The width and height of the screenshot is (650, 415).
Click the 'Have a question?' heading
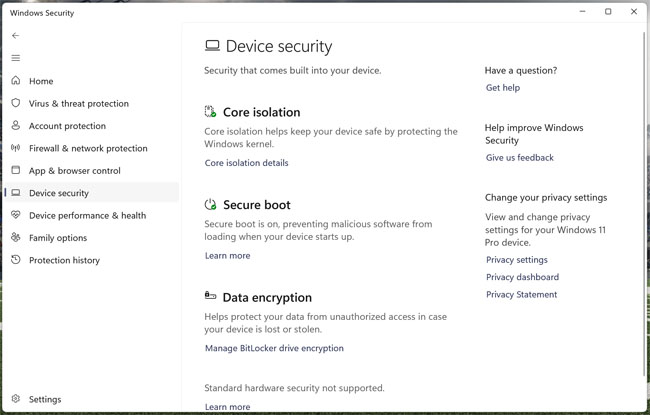(521, 70)
